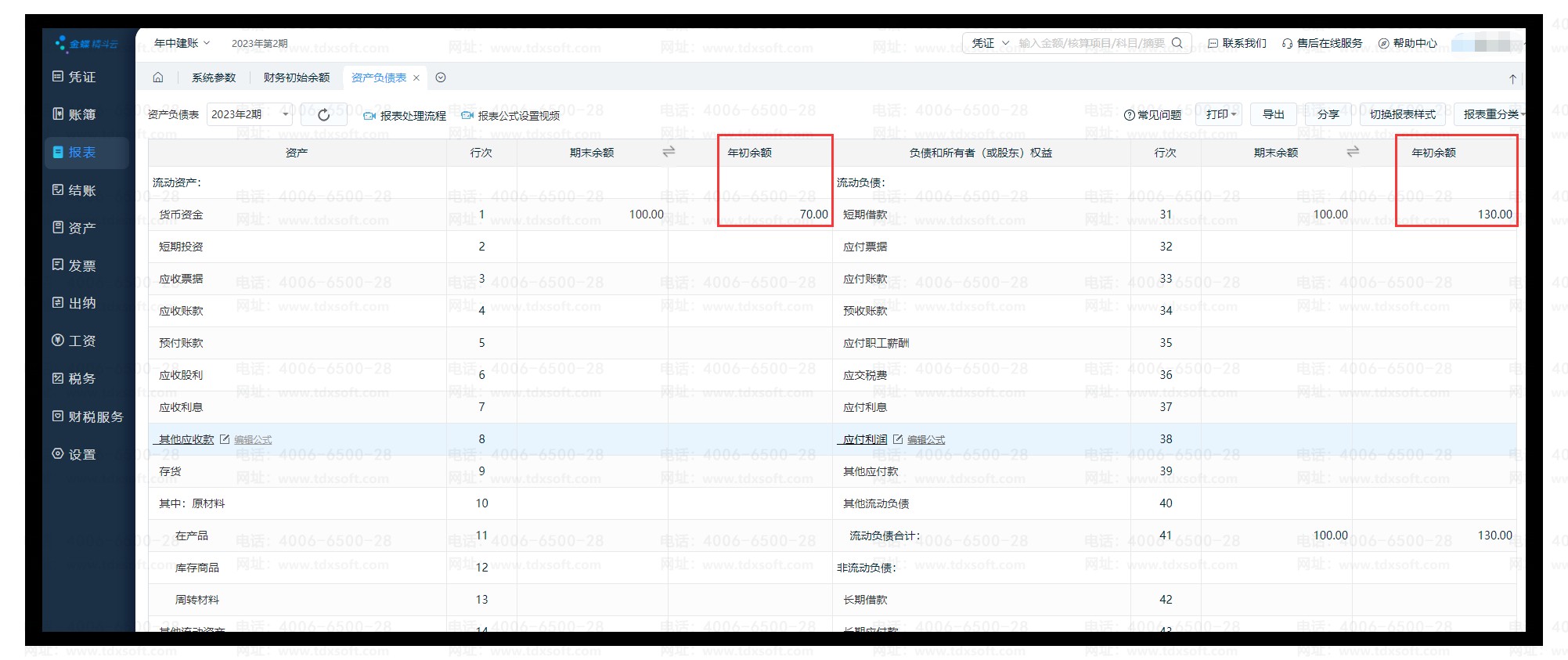Viewport: 1568px width, 660px height.
Task: Click the edit formula icon beside 应付利润
Action: point(898,439)
